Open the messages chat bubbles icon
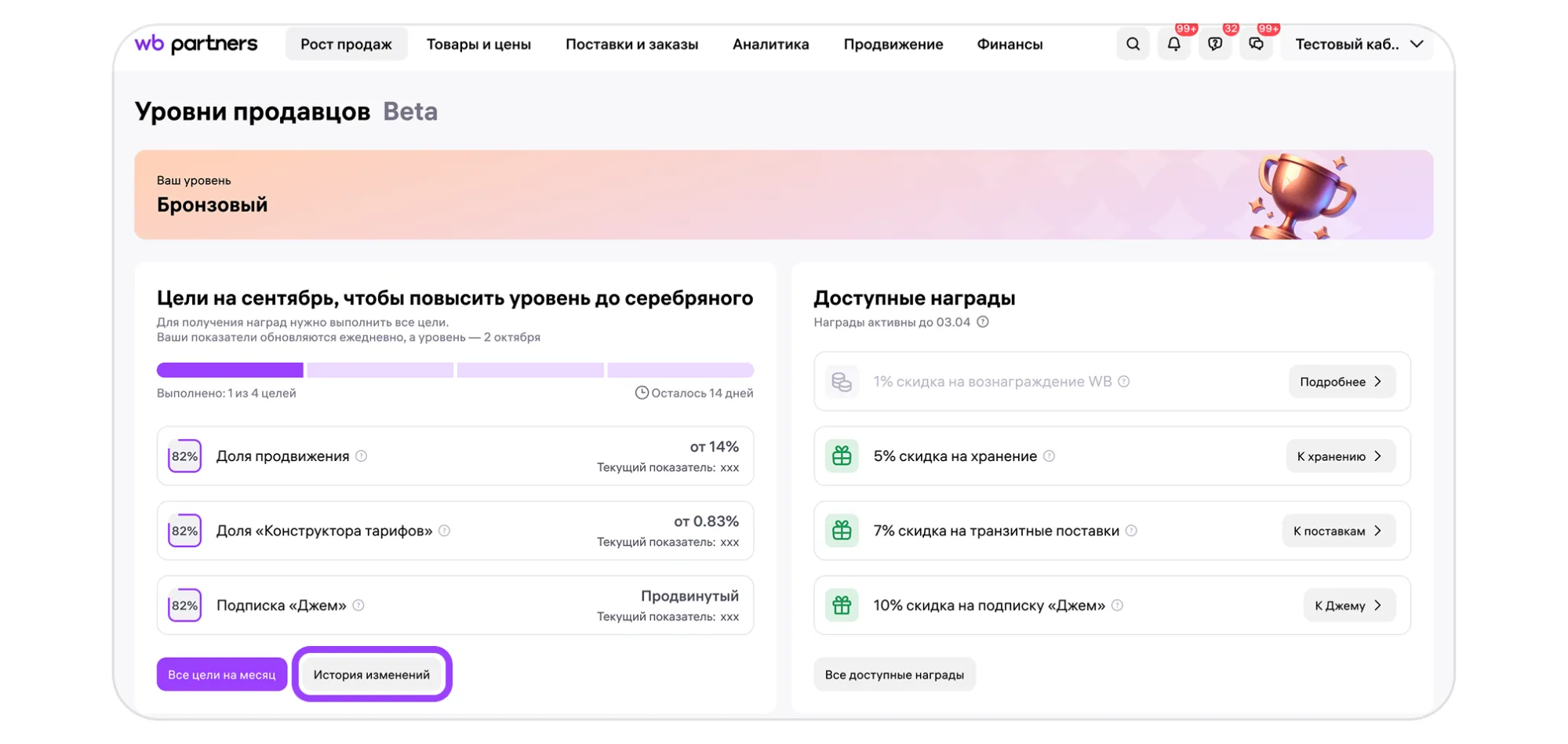This screenshot has width=1568, height=744. click(x=1256, y=44)
